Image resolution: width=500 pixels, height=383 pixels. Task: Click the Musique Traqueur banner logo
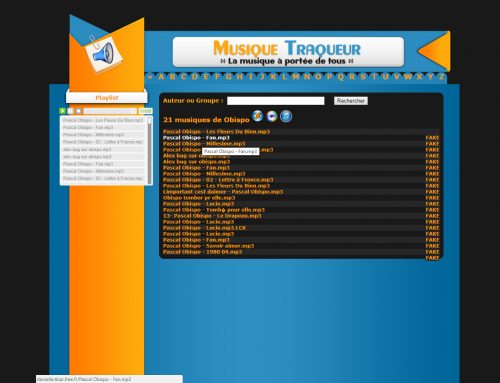(x=288, y=52)
